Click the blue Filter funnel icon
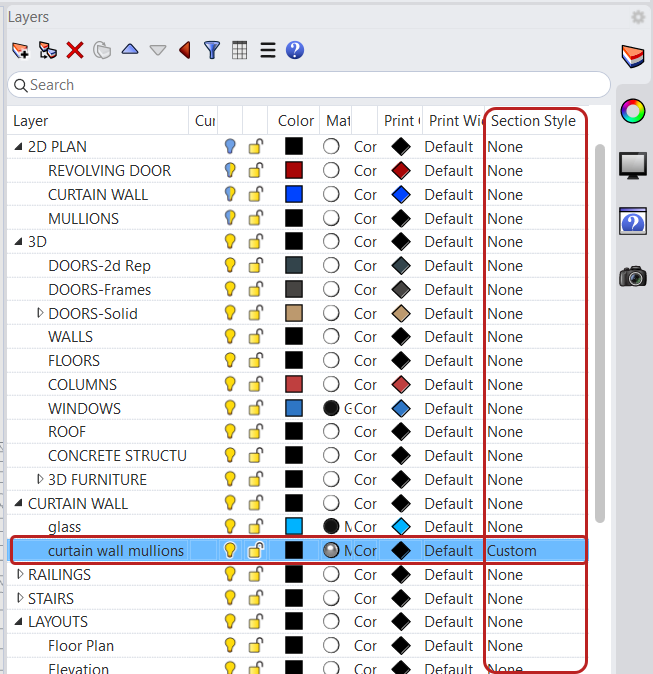The width and height of the screenshot is (653, 674). click(212, 50)
